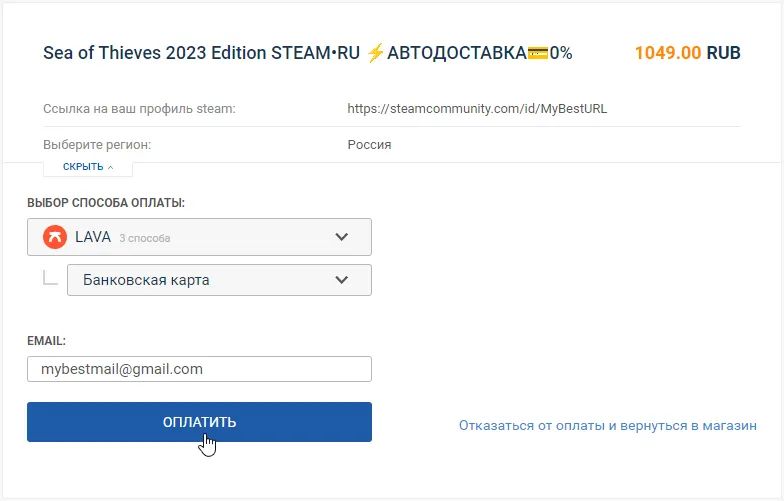Click the ВЫБОР СПОСОБА ОПЛАТЫ heading
Image resolution: width=784 pixels, height=501 pixels.
(x=106, y=203)
